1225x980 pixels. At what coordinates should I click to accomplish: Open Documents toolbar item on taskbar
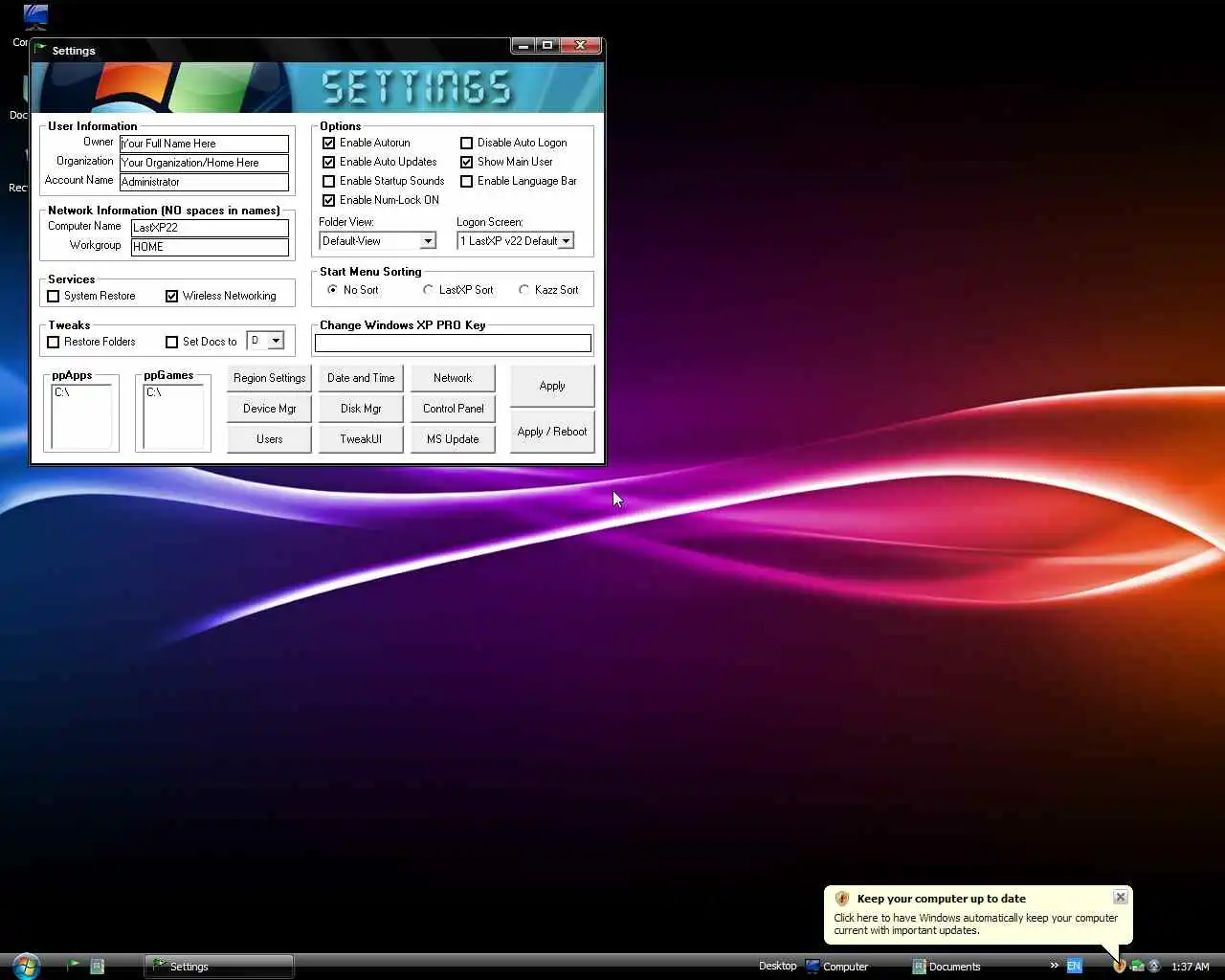point(947,966)
